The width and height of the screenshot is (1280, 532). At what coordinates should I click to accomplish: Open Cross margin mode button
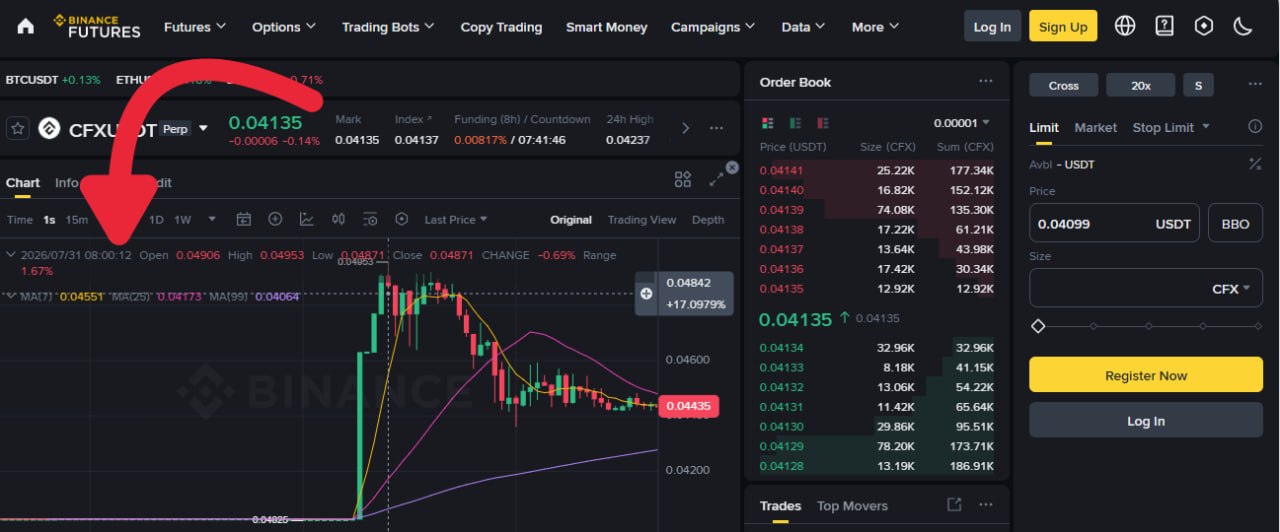pyautogui.click(x=1064, y=85)
